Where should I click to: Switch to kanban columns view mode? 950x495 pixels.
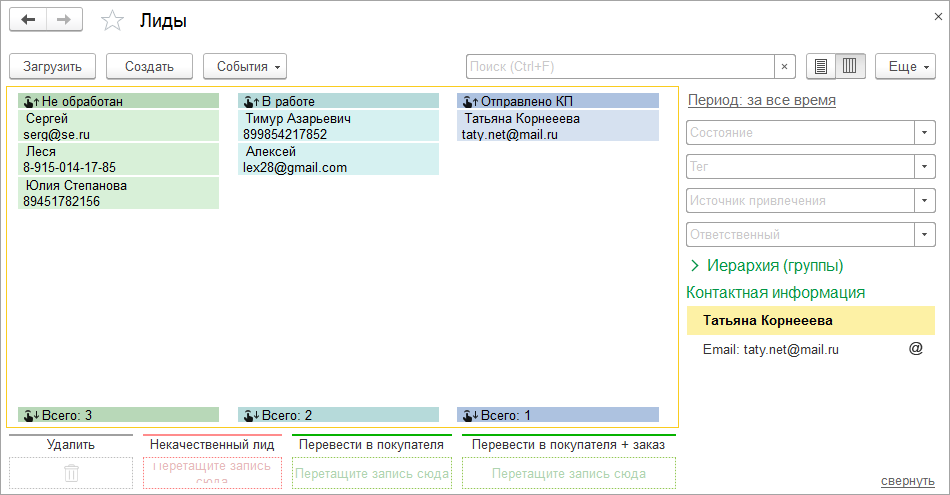coord(850,67)
